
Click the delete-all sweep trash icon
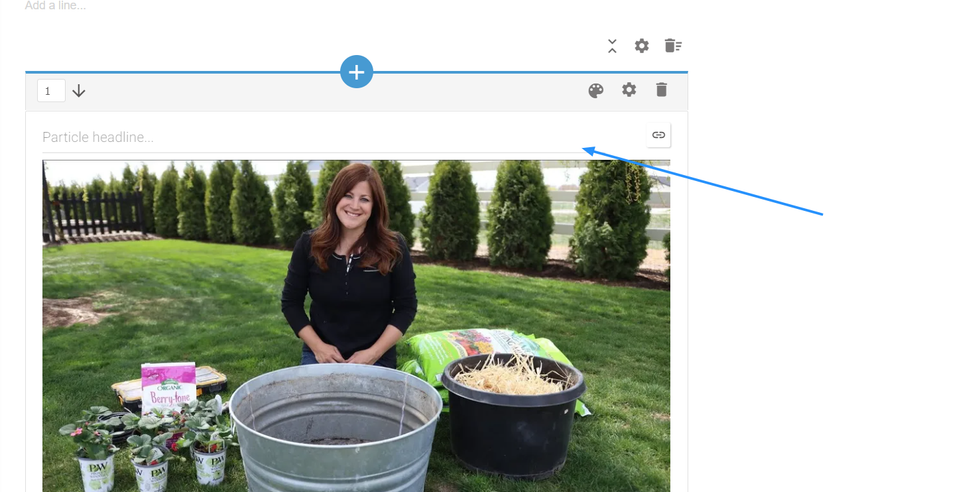[x=673, y=46]
